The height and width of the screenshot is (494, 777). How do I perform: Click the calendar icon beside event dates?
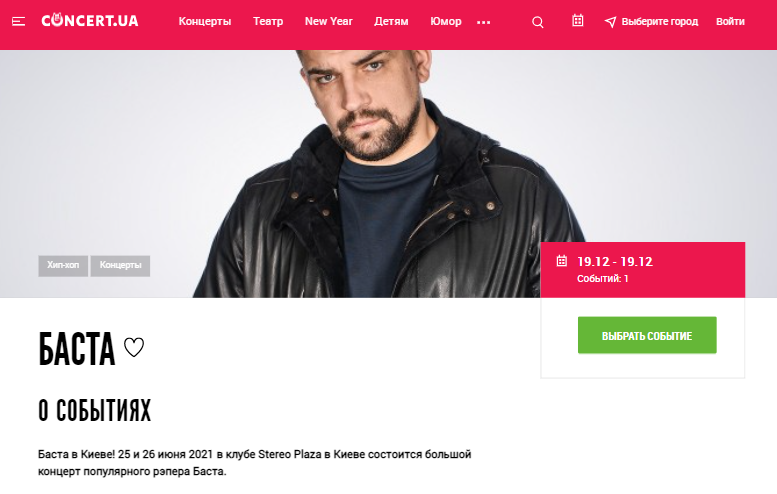point(561,261)
